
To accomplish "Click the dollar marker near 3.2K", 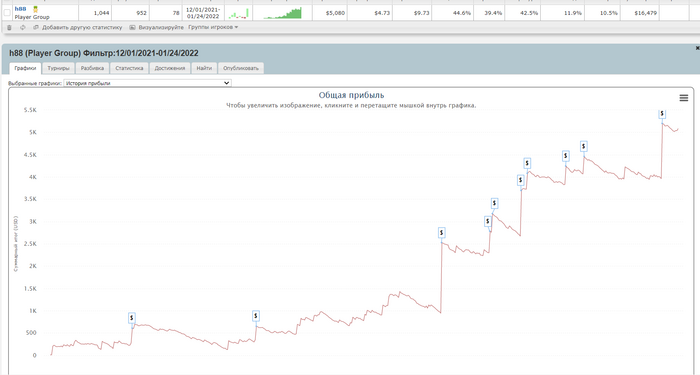I will coord(494,203).
